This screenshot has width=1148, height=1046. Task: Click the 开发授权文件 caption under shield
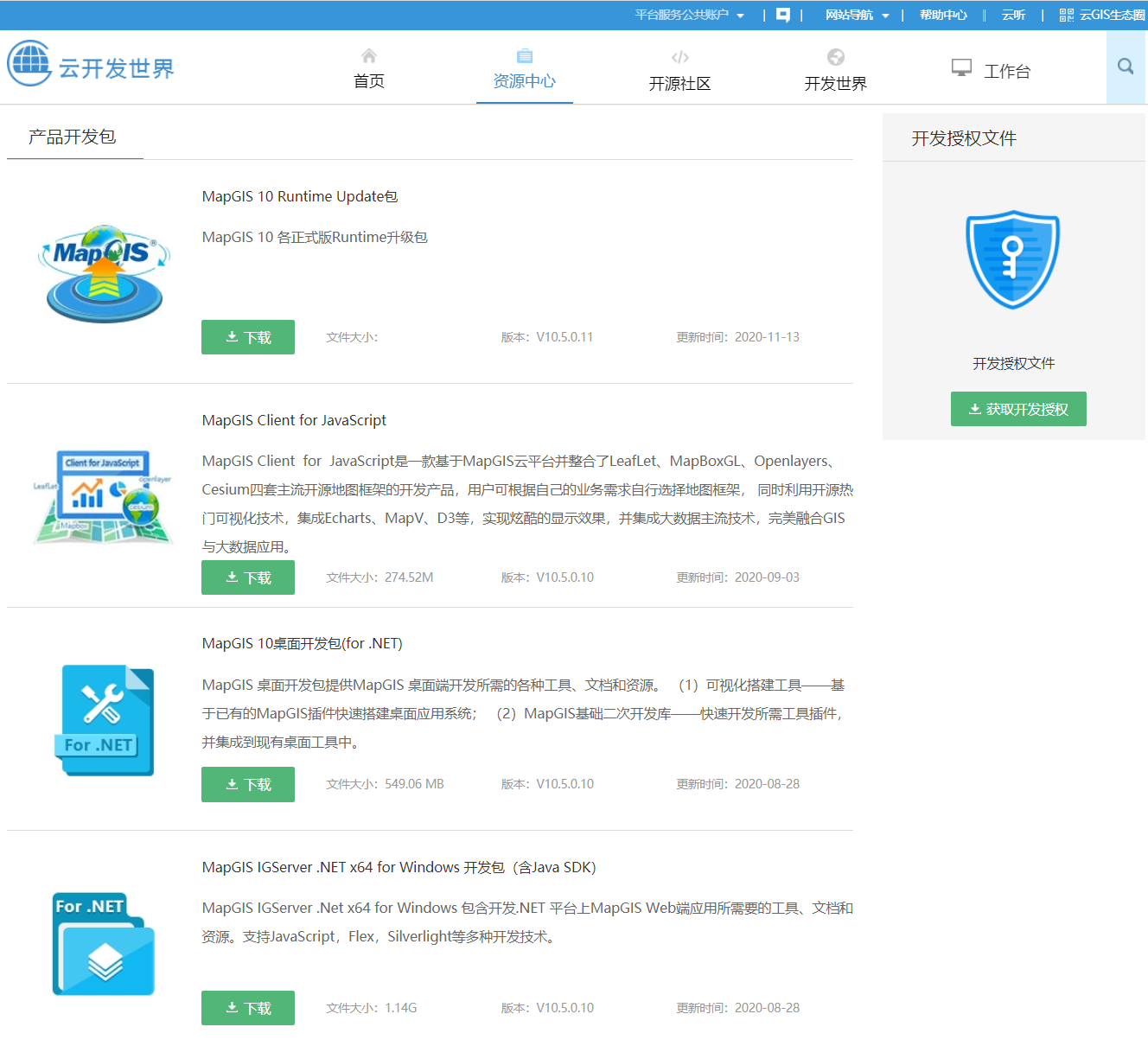point(1013,363)
